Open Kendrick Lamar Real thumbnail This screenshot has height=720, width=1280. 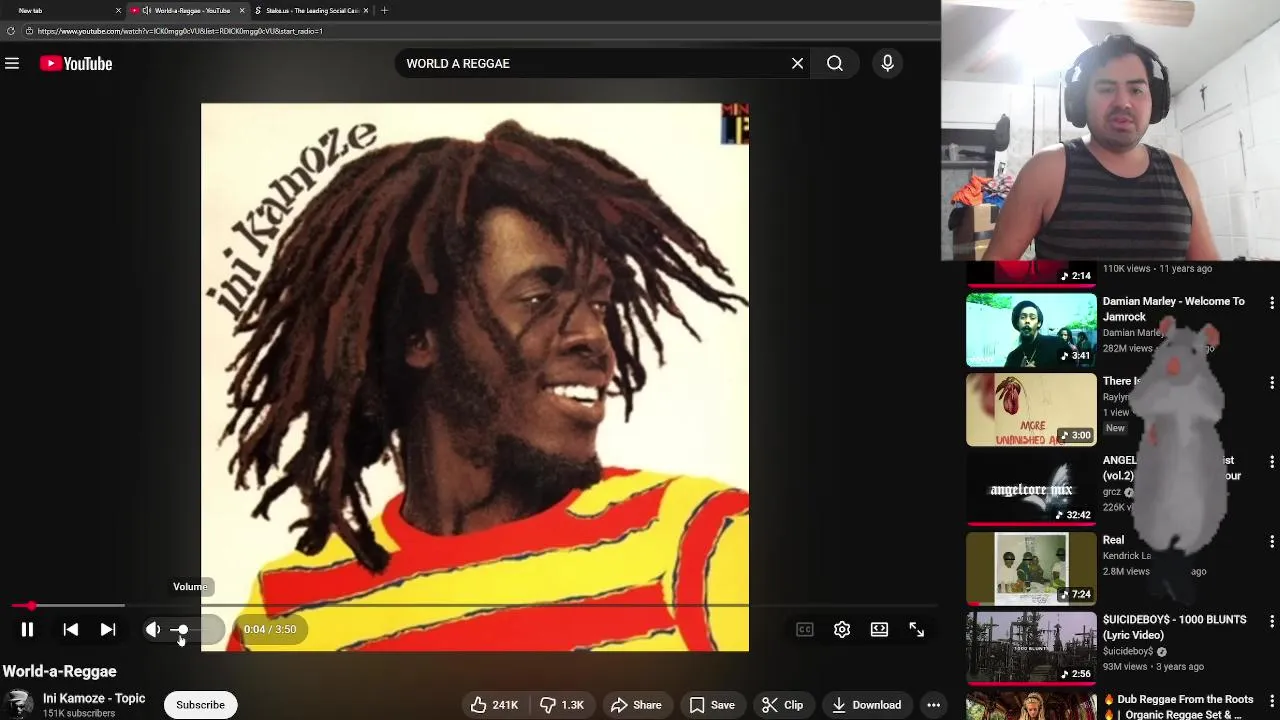(x=1031, y=569)
